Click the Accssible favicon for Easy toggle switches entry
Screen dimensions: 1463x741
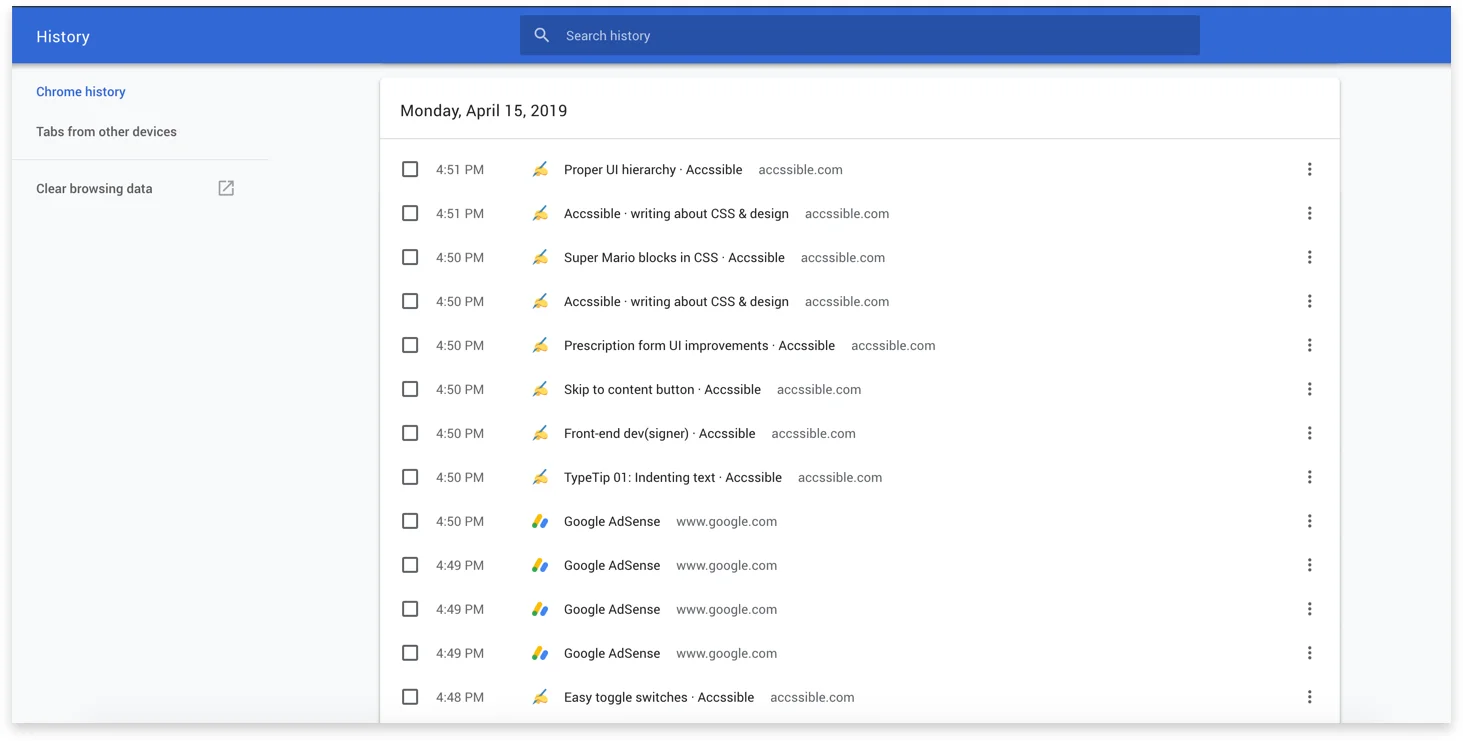[x=541, y=697]
